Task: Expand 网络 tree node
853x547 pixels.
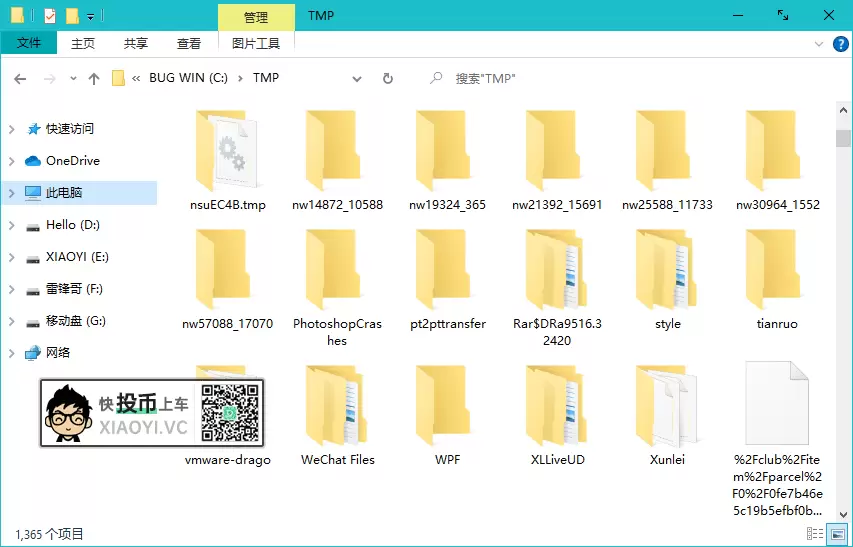Action: pyautogui.click(x=11, y=353)
